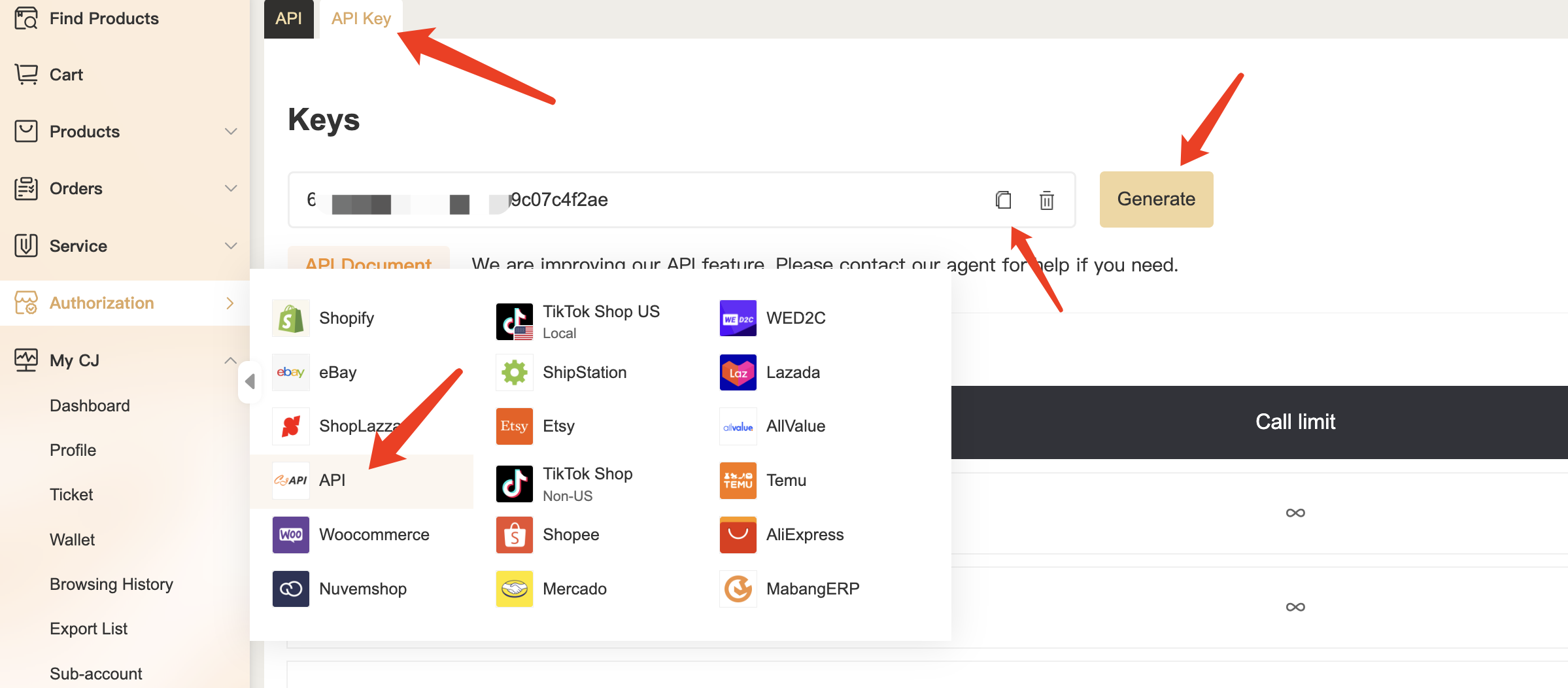
Task: Expand the Orders menu chevron
Action: 231,188
